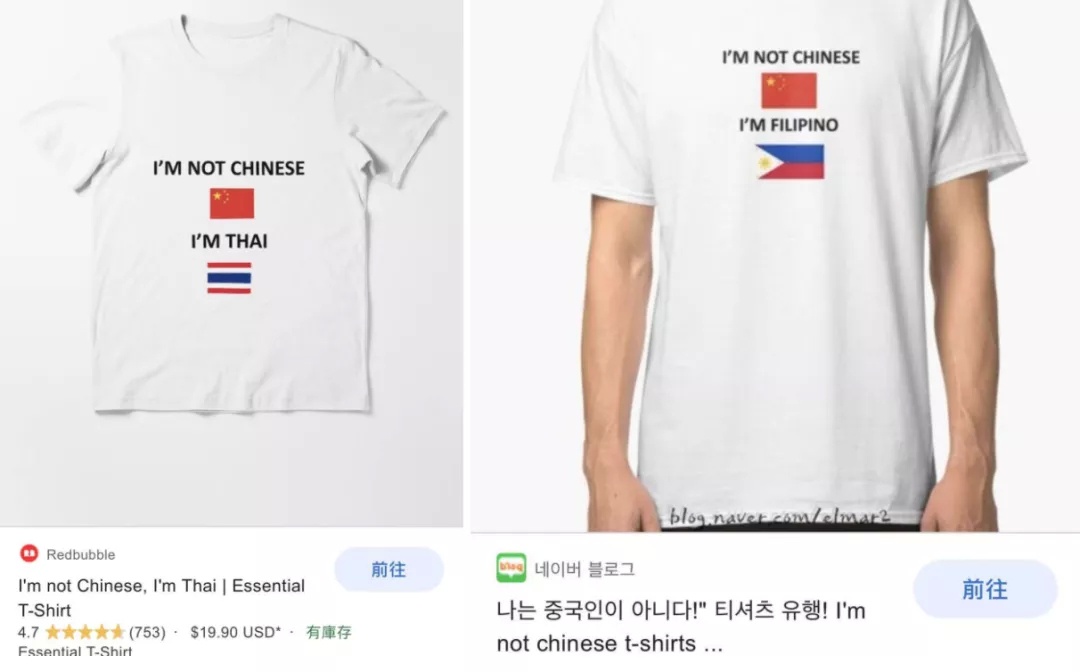The height and width of the screenshot is (672, 1080).
Task: Click the 前往 button for Naver blog result
Action: [x=985, y=589]
